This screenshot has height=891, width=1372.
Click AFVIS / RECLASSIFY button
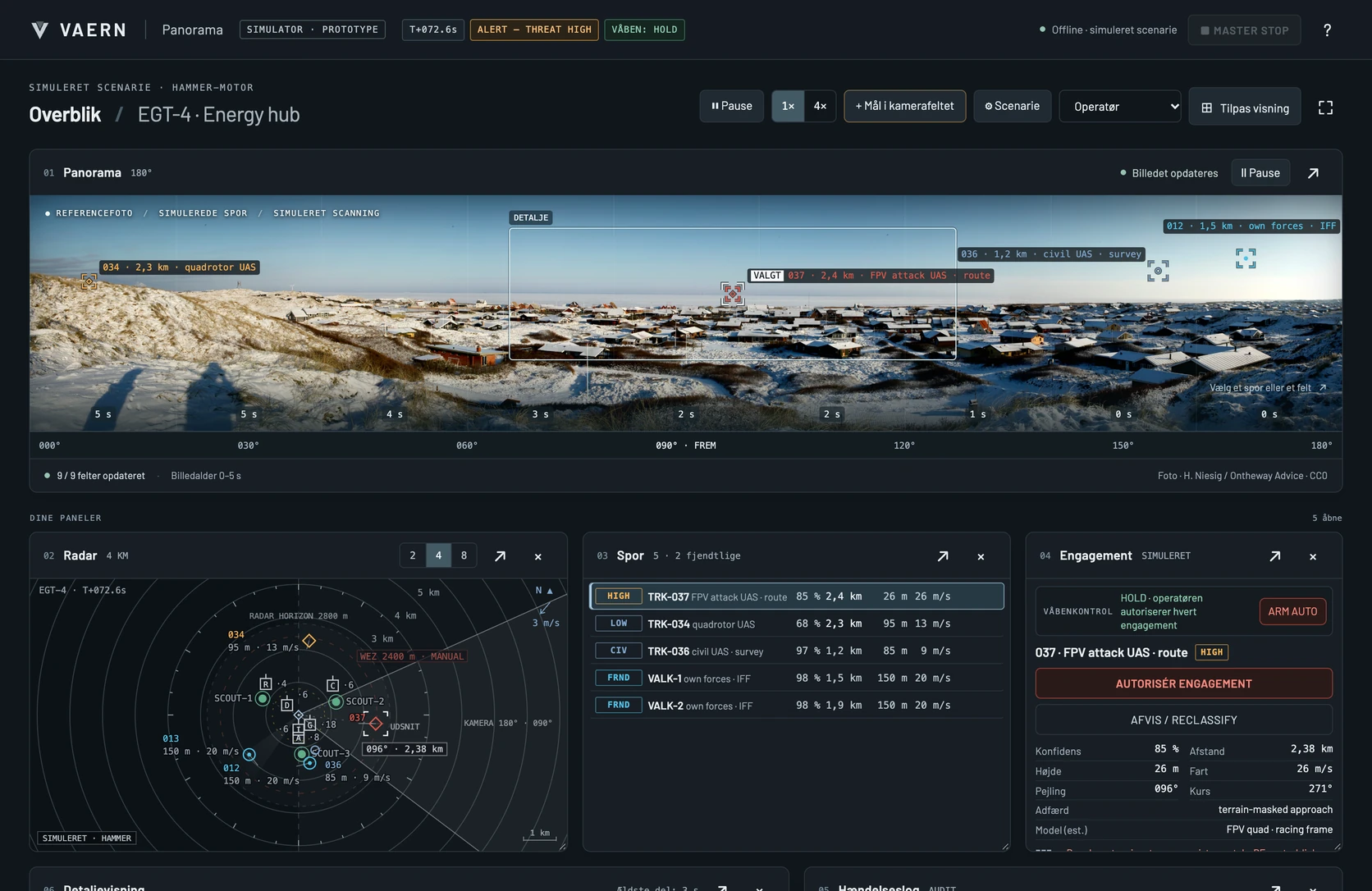[1183, 720]
